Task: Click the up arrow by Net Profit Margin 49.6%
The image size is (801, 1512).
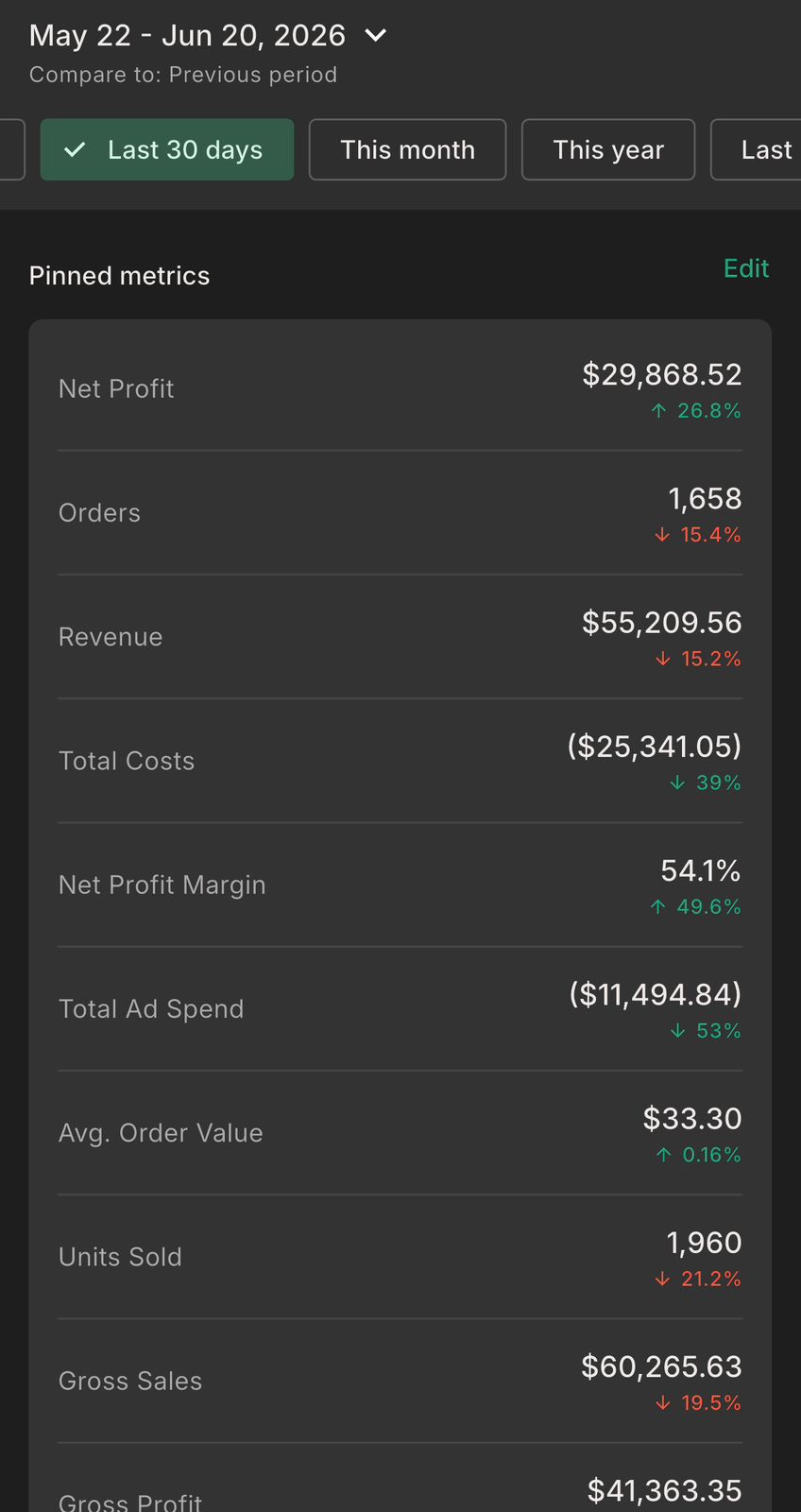Action: point(658,907)
